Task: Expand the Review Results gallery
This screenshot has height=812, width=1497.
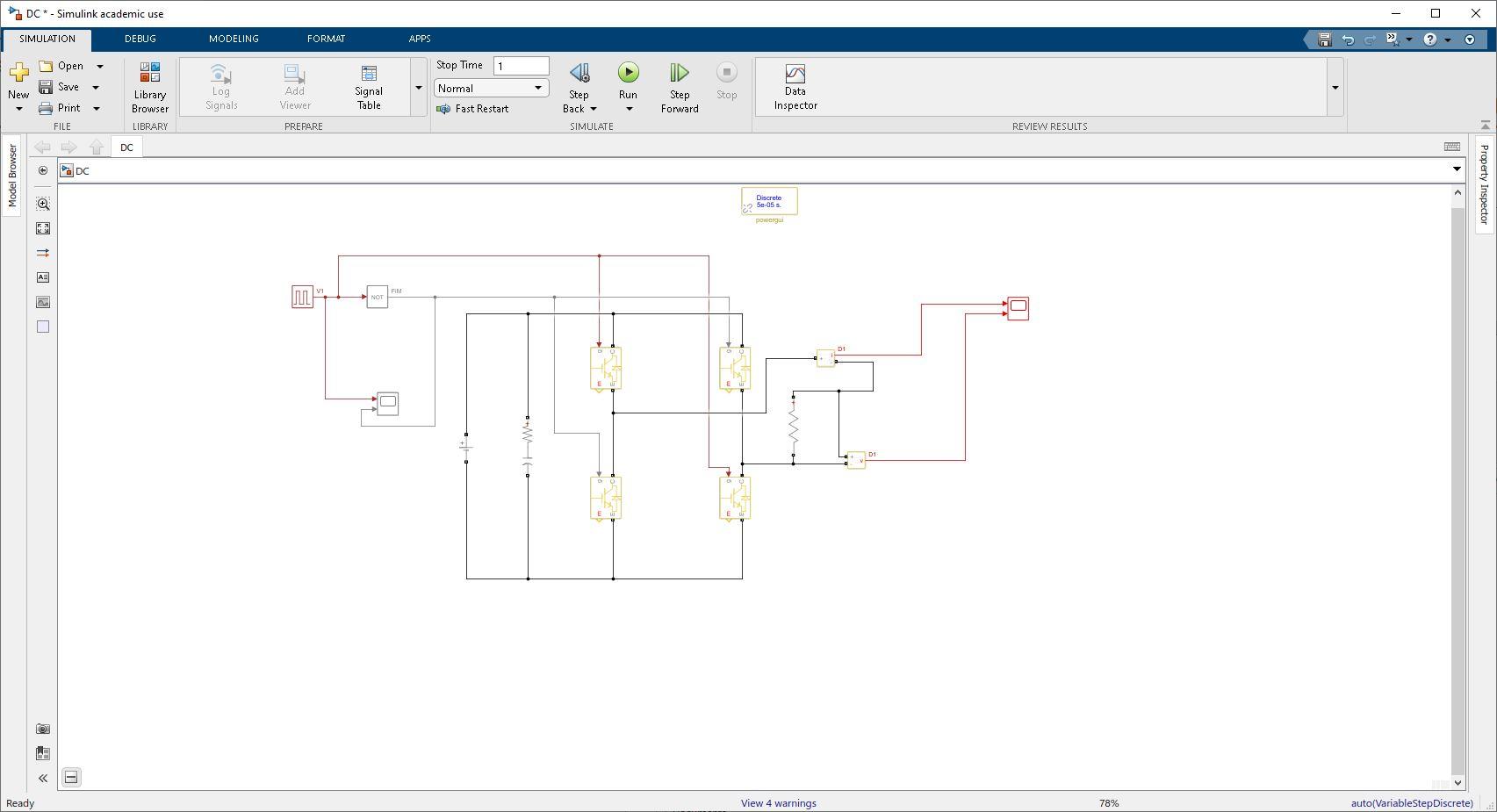Action: [1335, 87]
